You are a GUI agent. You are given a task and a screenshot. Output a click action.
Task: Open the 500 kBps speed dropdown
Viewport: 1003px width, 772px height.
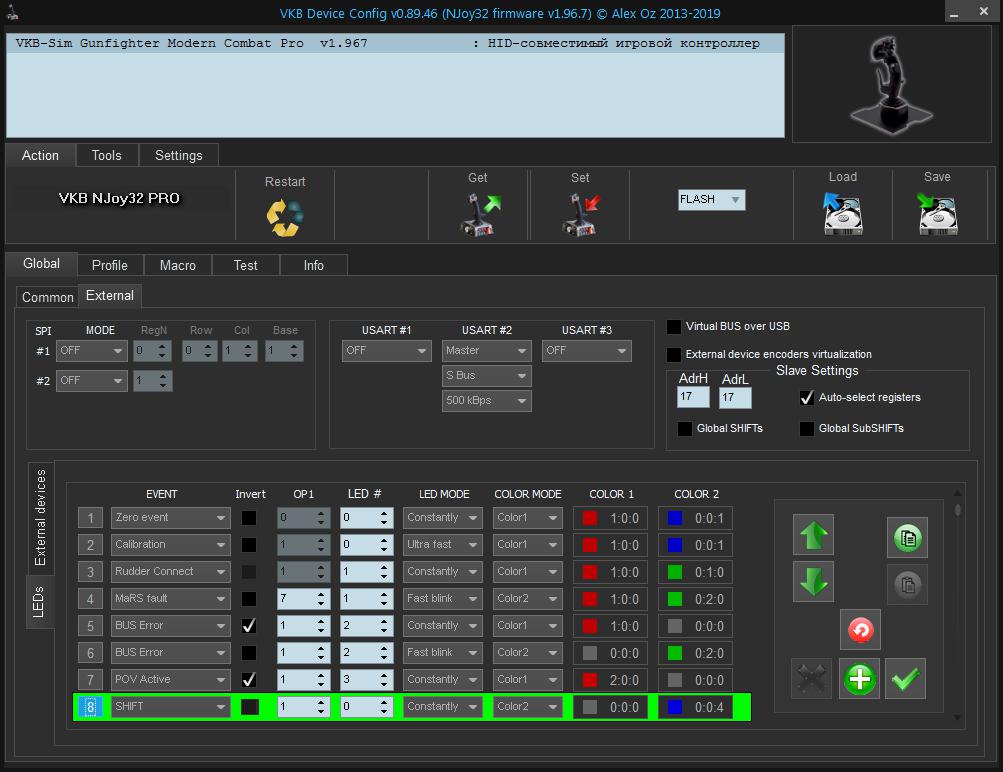[486, 400]
